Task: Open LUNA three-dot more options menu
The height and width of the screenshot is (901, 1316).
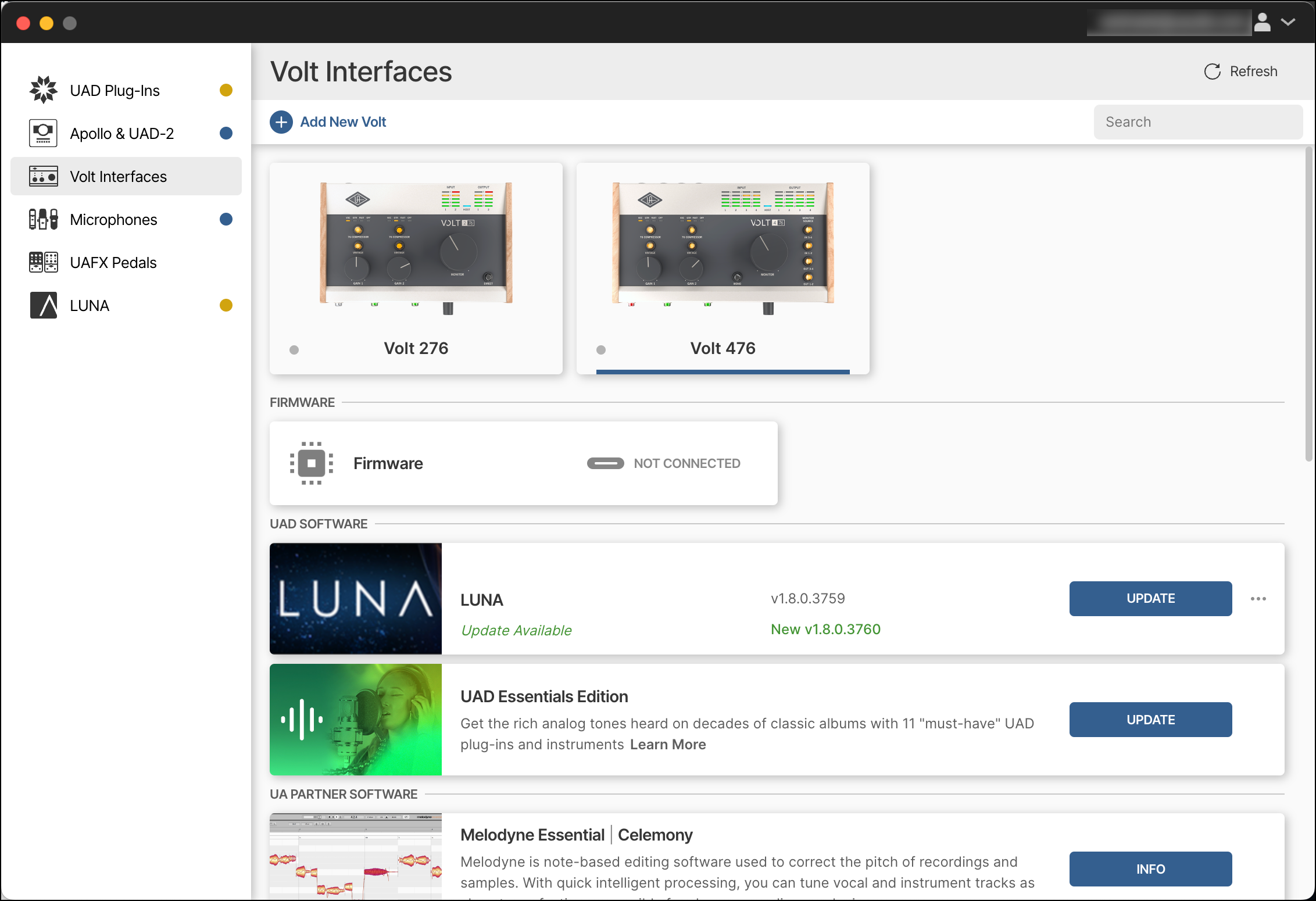Action: (x=1258, y=599)
